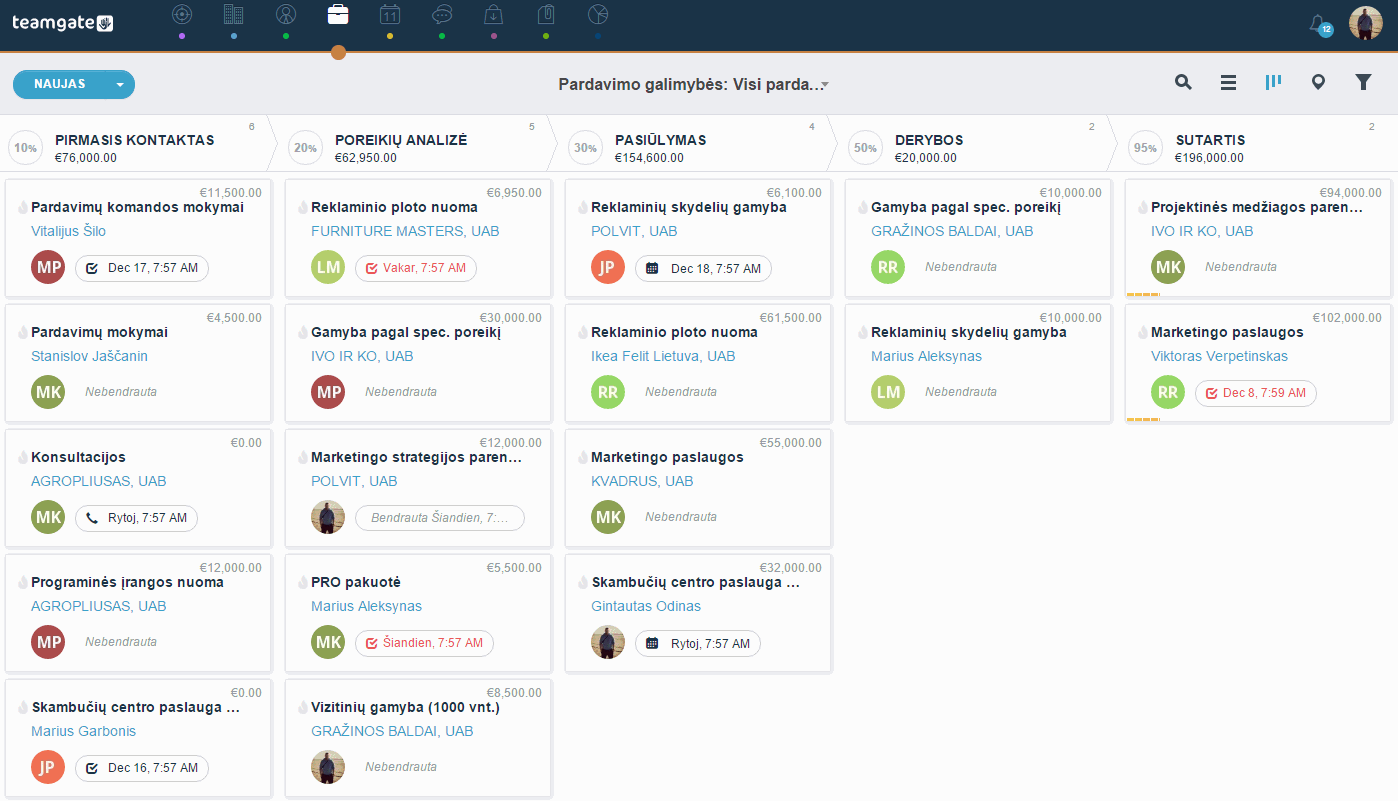The width and height of the screenshot is (1398, 801).
Task: Click the drop icon on Konsultacijos card
Action: coord(22,457)
